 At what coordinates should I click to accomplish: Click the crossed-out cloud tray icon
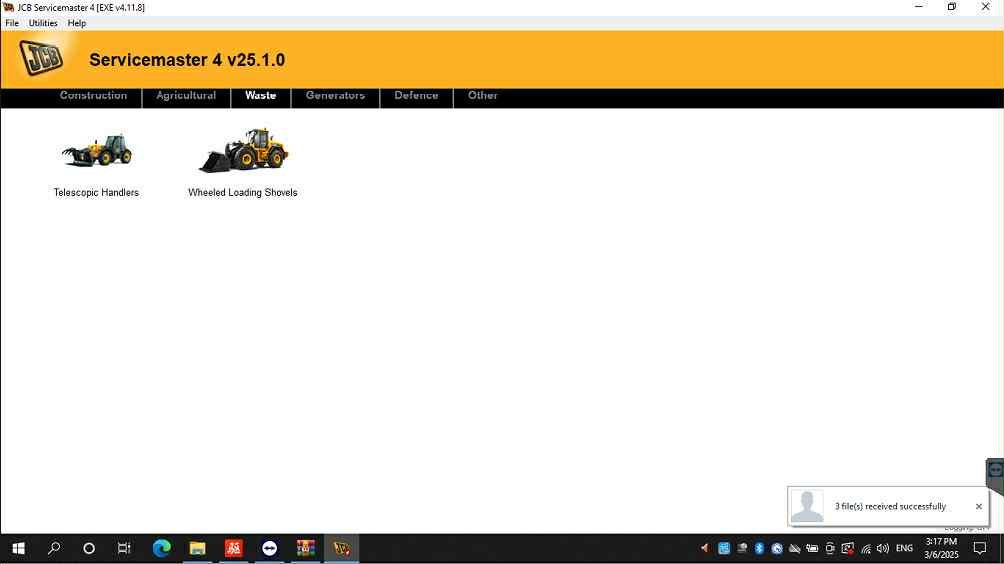[795, 549]
